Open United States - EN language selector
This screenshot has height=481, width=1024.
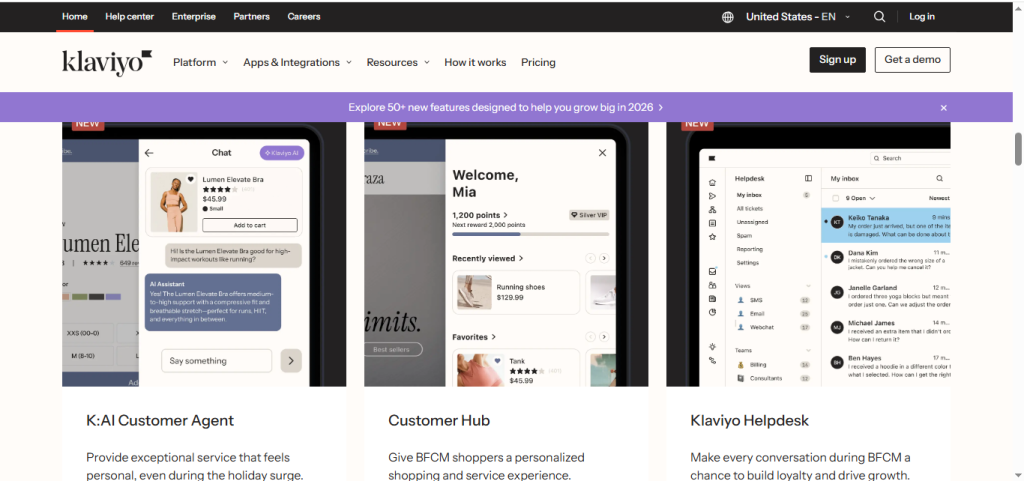[797, 17]
